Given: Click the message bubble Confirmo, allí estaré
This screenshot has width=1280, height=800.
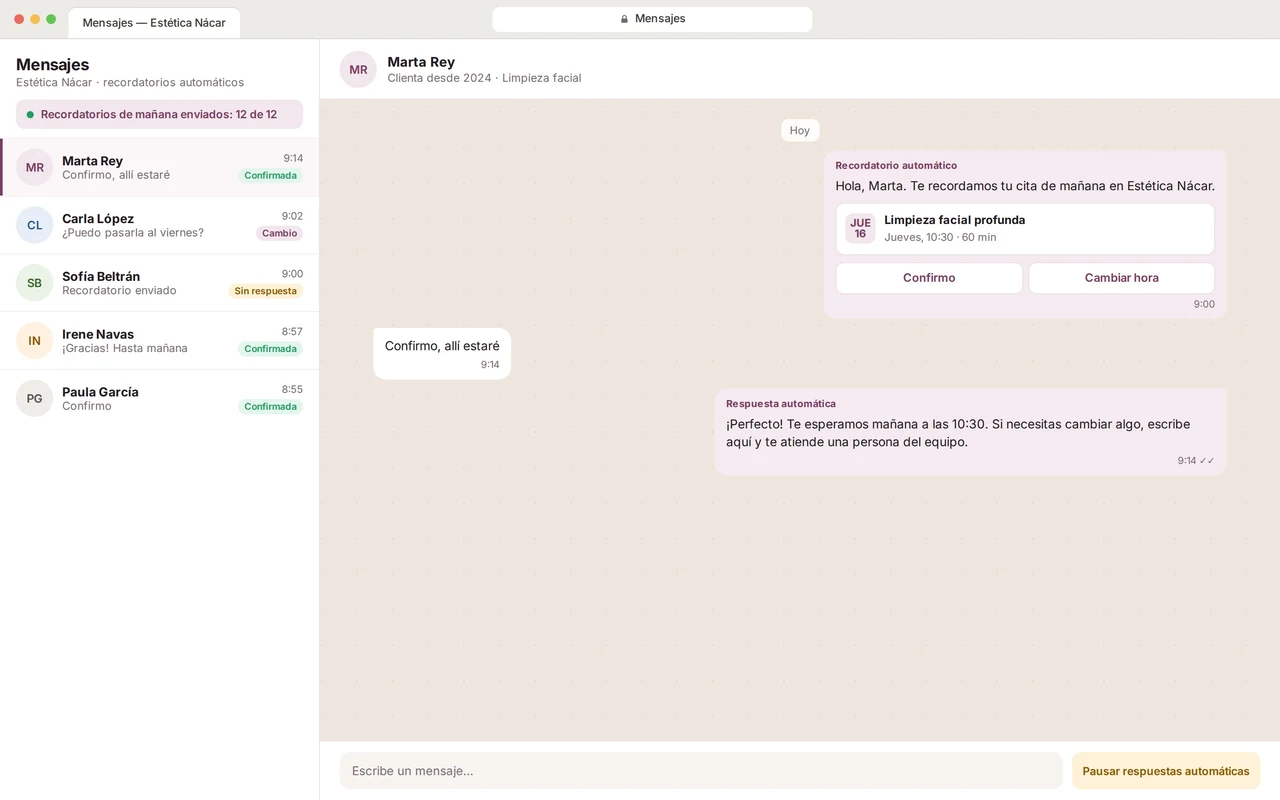Looking at the screenshot, I should coord(442,354).
